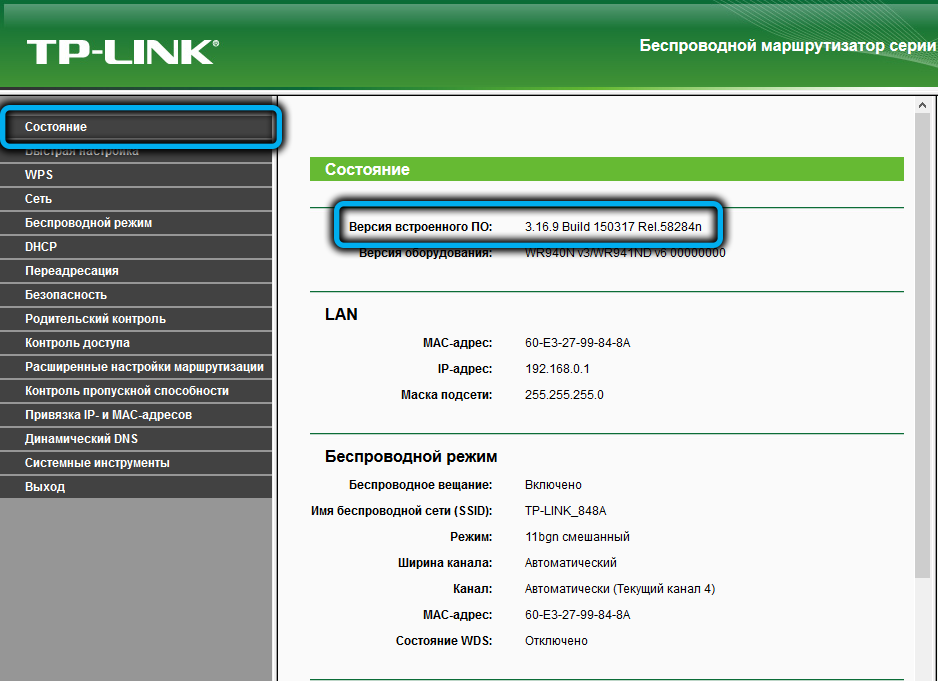This screenshot has width=938, height=681.
Task: Open Расширенные настройки маршрутизации
Action: (144, 367)
